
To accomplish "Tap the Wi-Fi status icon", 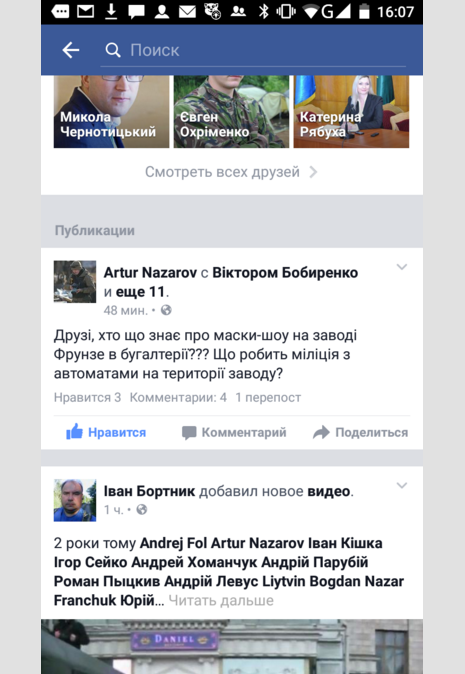I will pos(311,12).
